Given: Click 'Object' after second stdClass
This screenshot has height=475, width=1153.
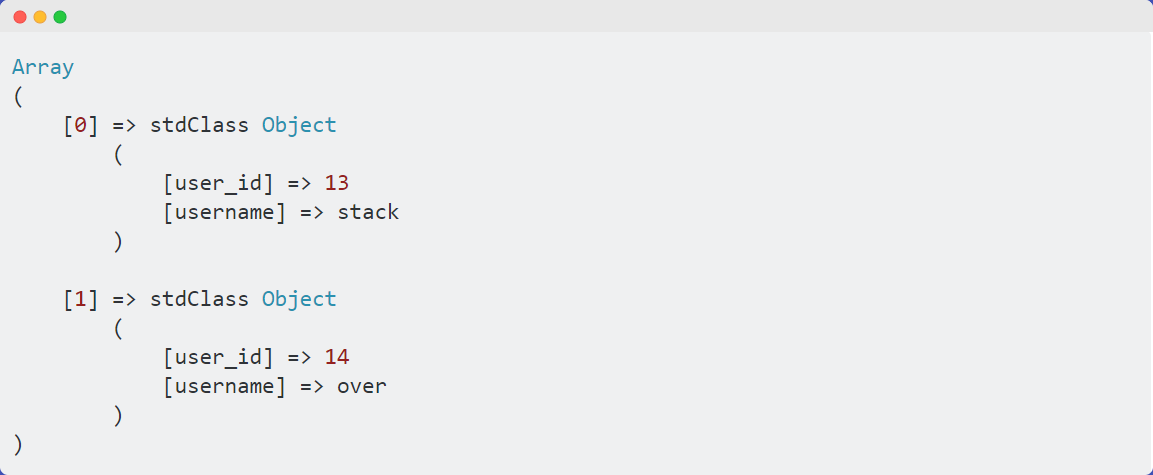Looking at the screenshot, I should coord(299,300).
